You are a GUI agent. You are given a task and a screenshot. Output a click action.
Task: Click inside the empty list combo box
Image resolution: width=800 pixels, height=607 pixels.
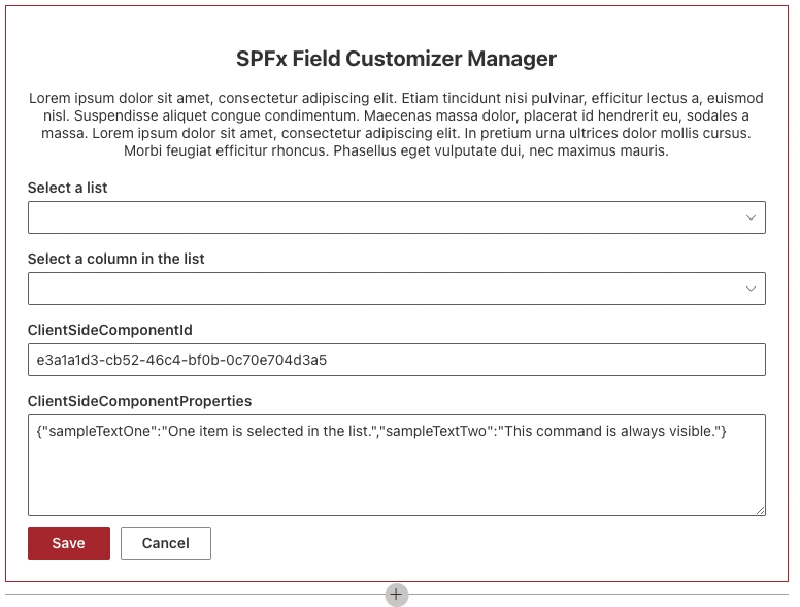300,217
